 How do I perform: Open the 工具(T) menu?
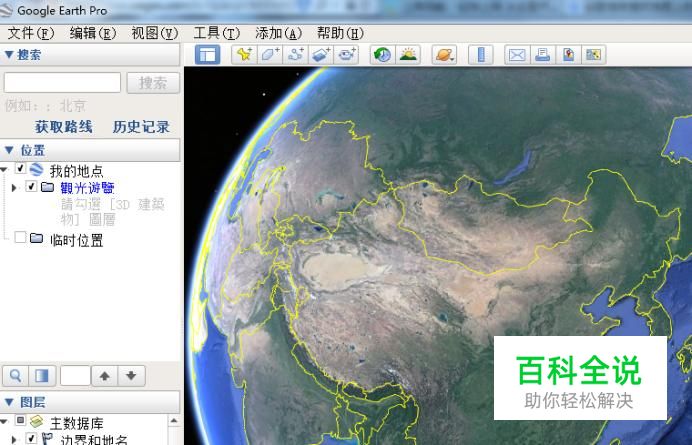216,33
